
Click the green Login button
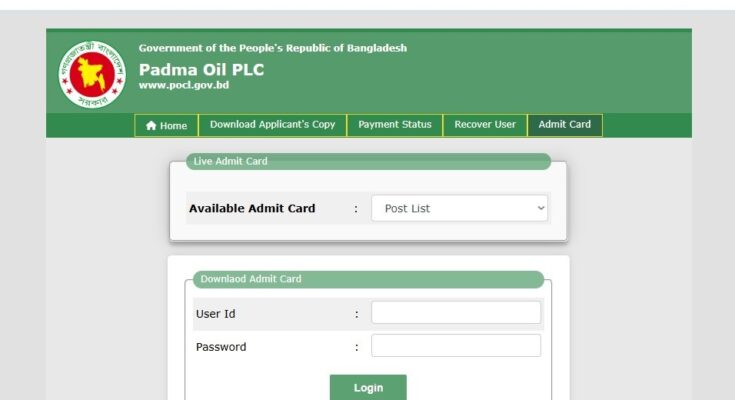pos(368,387)
